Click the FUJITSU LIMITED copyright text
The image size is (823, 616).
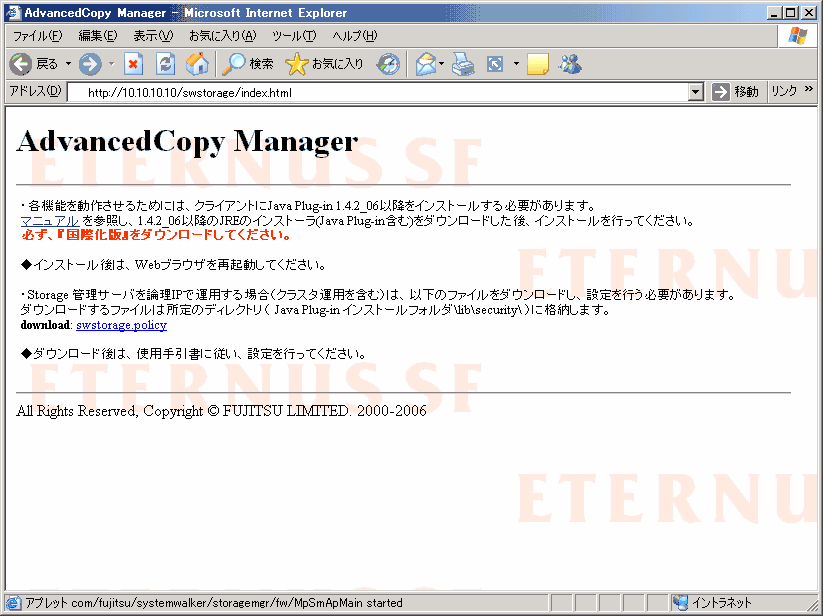click(221, 411)
